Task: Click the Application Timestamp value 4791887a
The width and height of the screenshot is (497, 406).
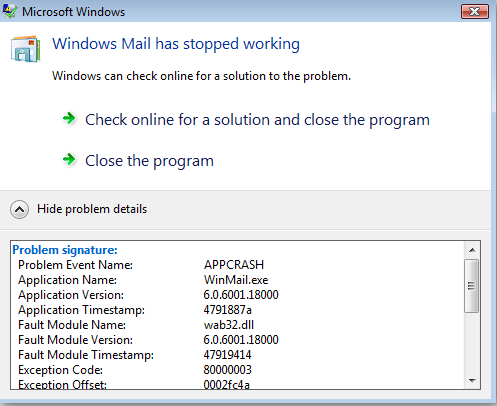Action: coord(228,310)
